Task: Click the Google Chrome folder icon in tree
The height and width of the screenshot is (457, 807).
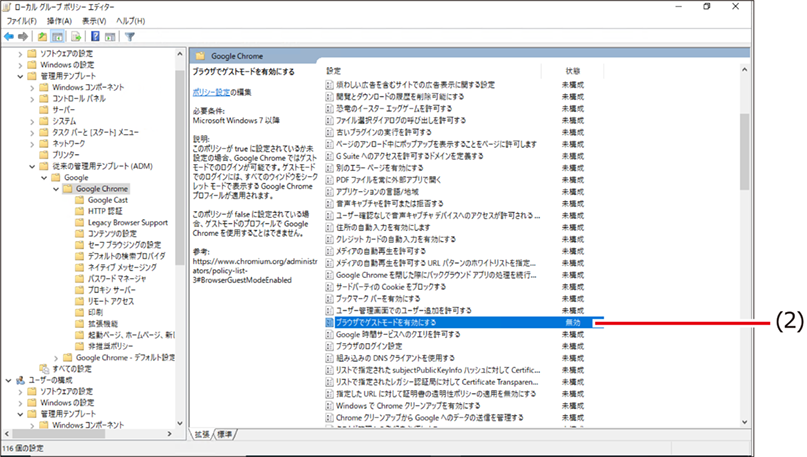Action: pos(67,189)
